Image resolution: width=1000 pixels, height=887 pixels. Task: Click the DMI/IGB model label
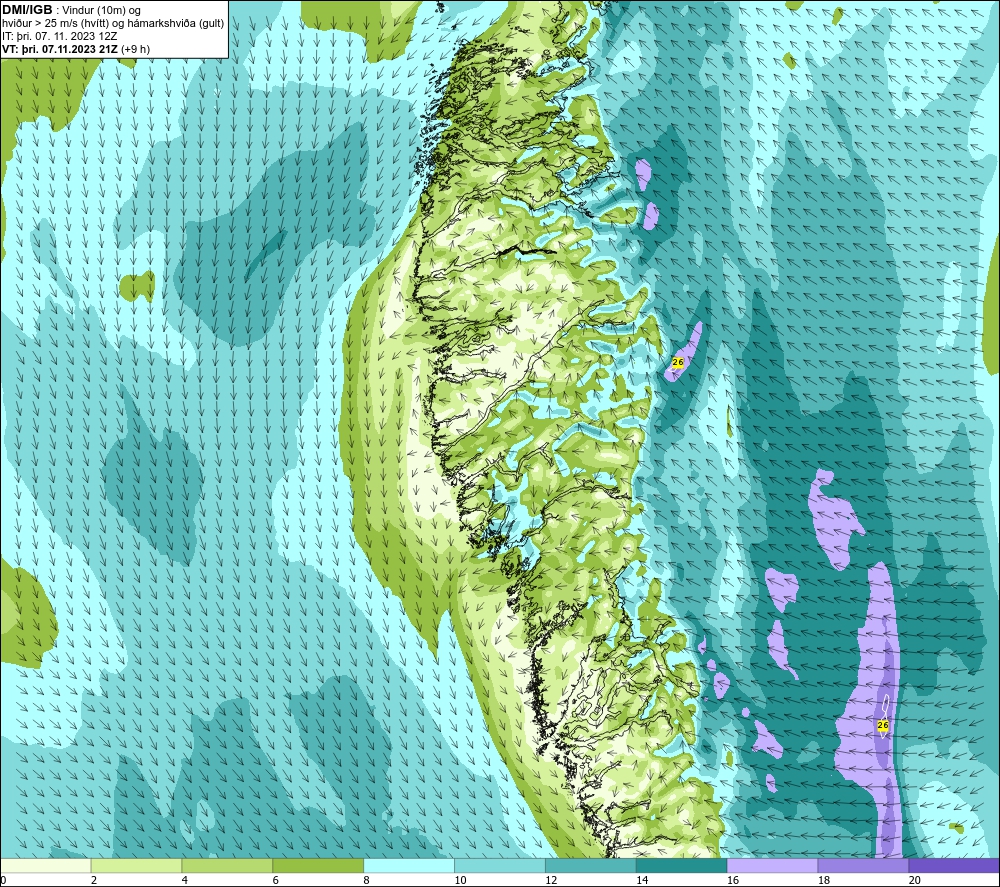tap(27, 10)
